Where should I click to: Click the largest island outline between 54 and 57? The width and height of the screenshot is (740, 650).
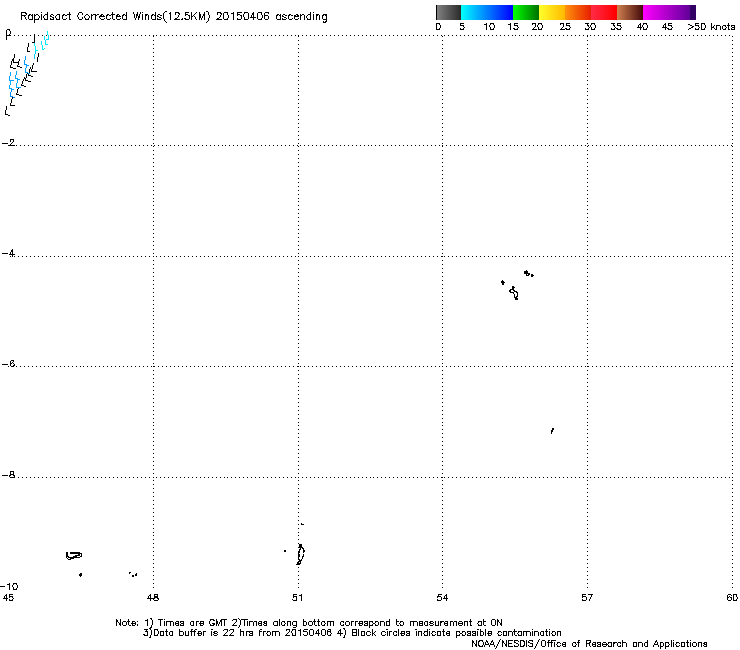click(x=514, y=293)
